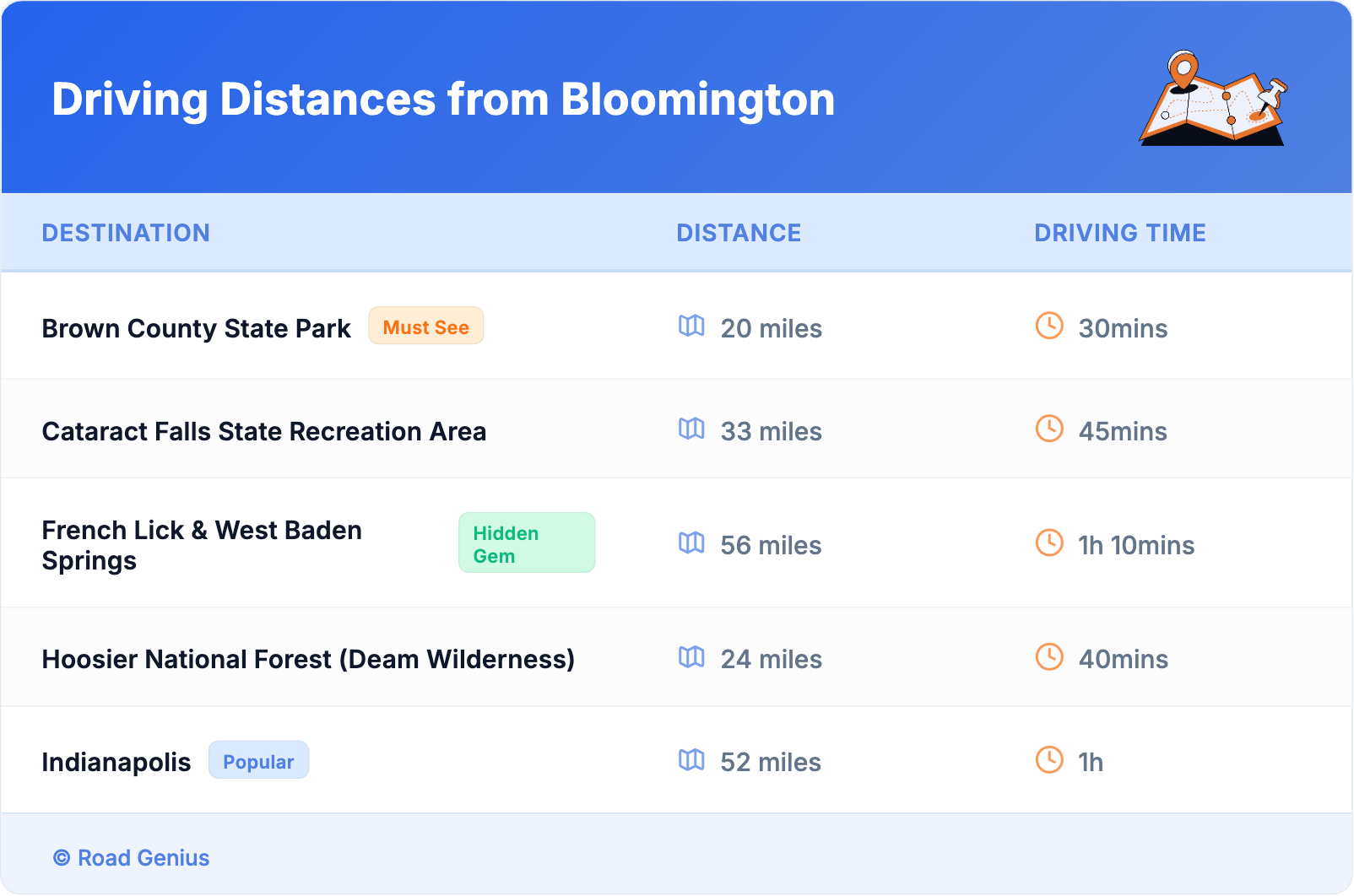Select Hoosier National Forest destination name

[308, 659]
